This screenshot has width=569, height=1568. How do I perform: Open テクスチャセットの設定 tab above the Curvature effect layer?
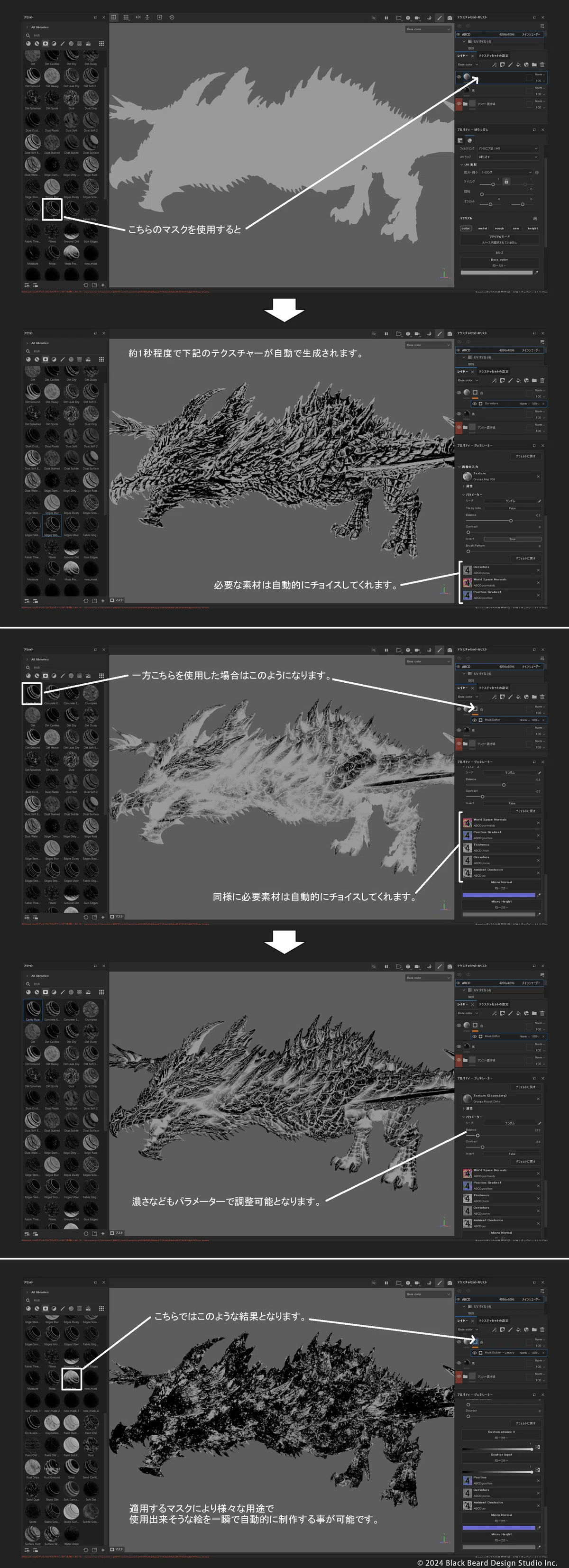[x=494, y=372]
